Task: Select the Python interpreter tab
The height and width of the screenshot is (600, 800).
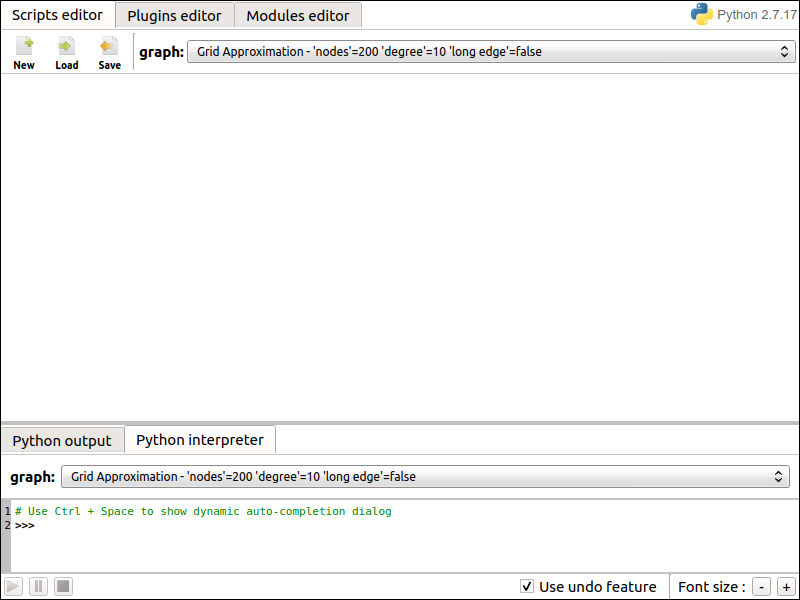Action: 200,439
